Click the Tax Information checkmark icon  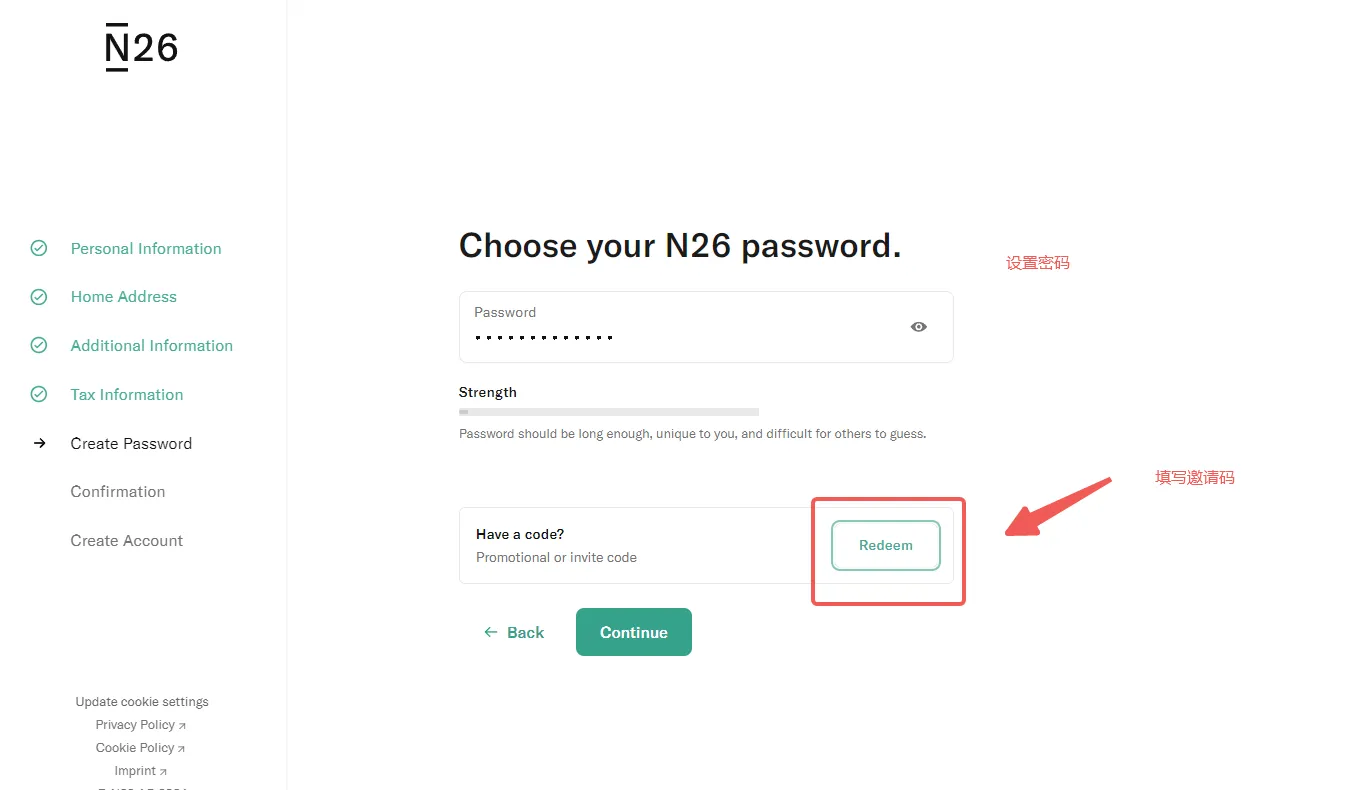[39, 394]
